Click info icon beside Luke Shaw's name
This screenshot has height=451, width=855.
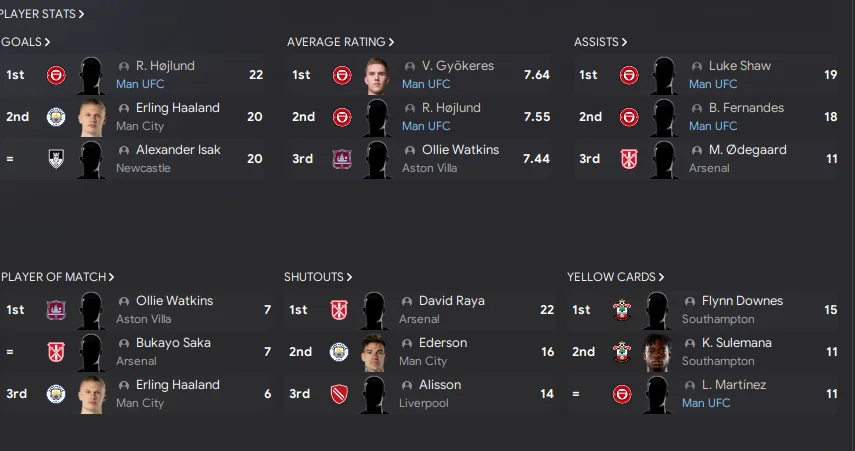(x=697, y=66)
